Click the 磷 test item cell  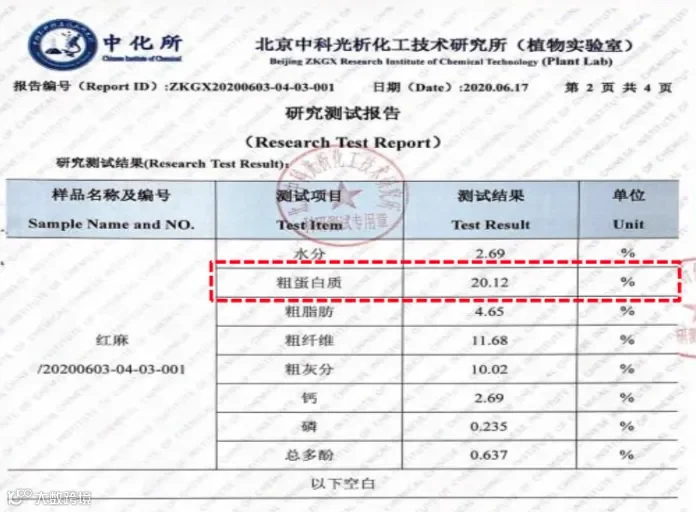tap(309, 427)
